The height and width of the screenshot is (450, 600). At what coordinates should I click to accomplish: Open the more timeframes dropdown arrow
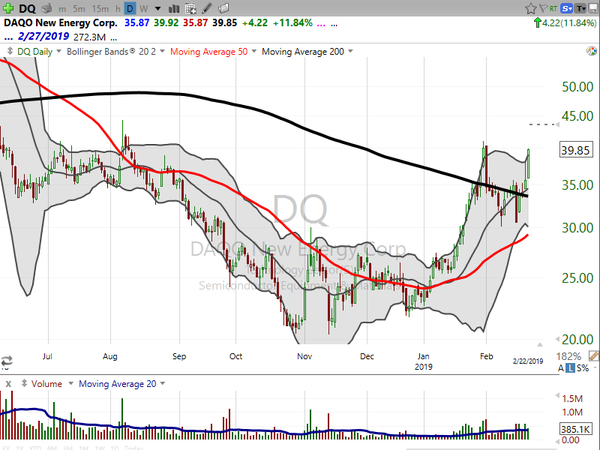[158, 8]
